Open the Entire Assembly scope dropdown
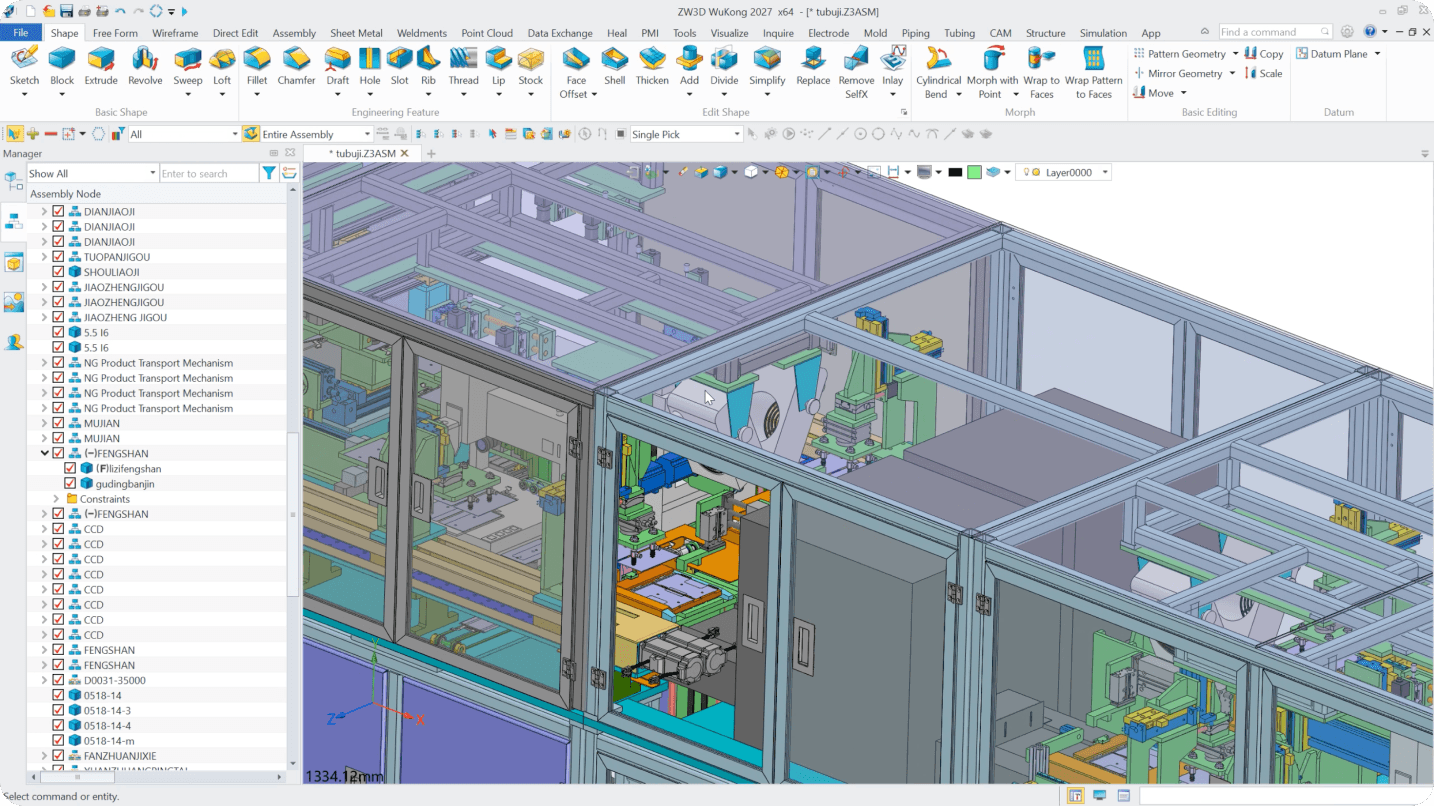Image resolution: width=1434 pixels, height=806 pixels. tap(316, 134)
